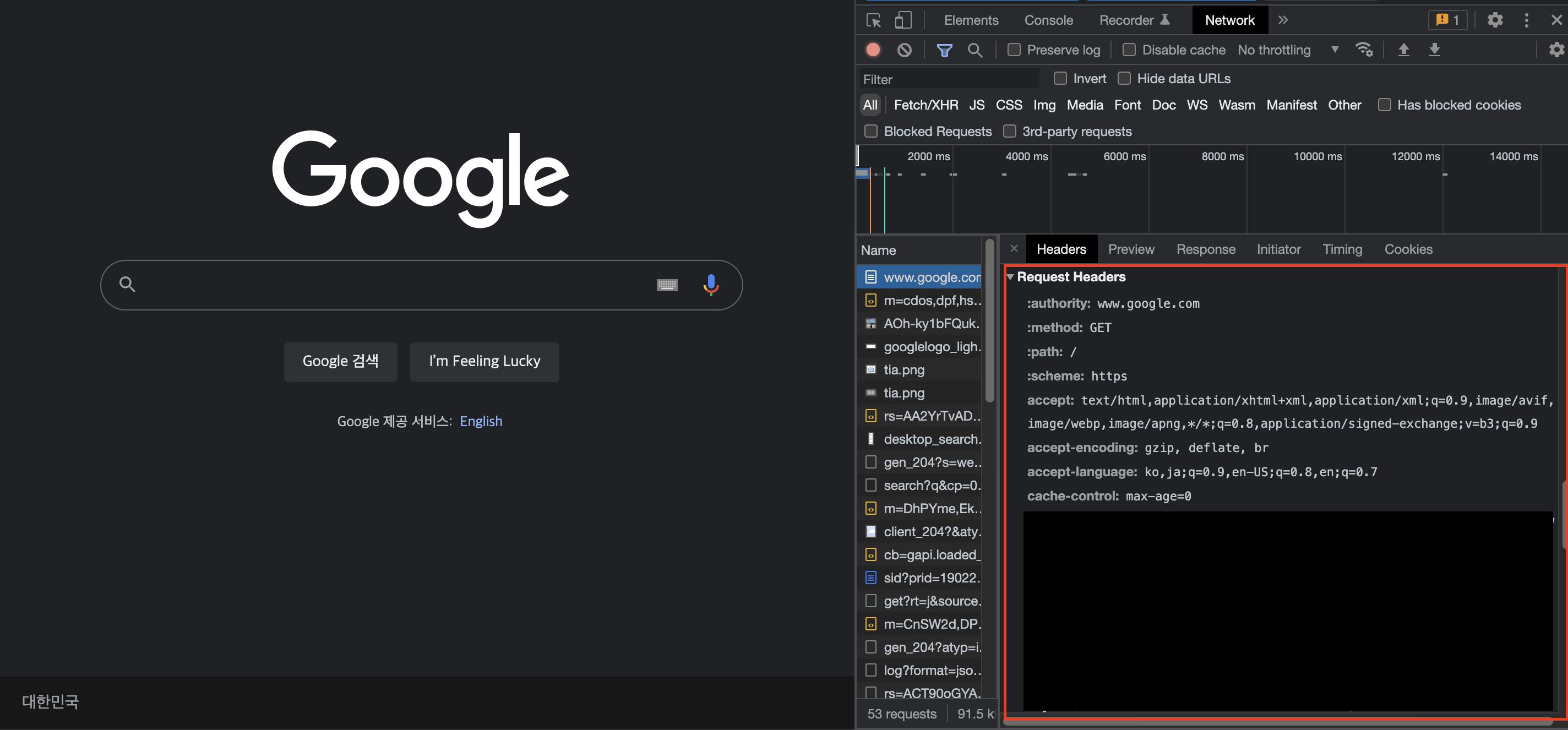Filter requests by Manifest type

[1291, 105]
